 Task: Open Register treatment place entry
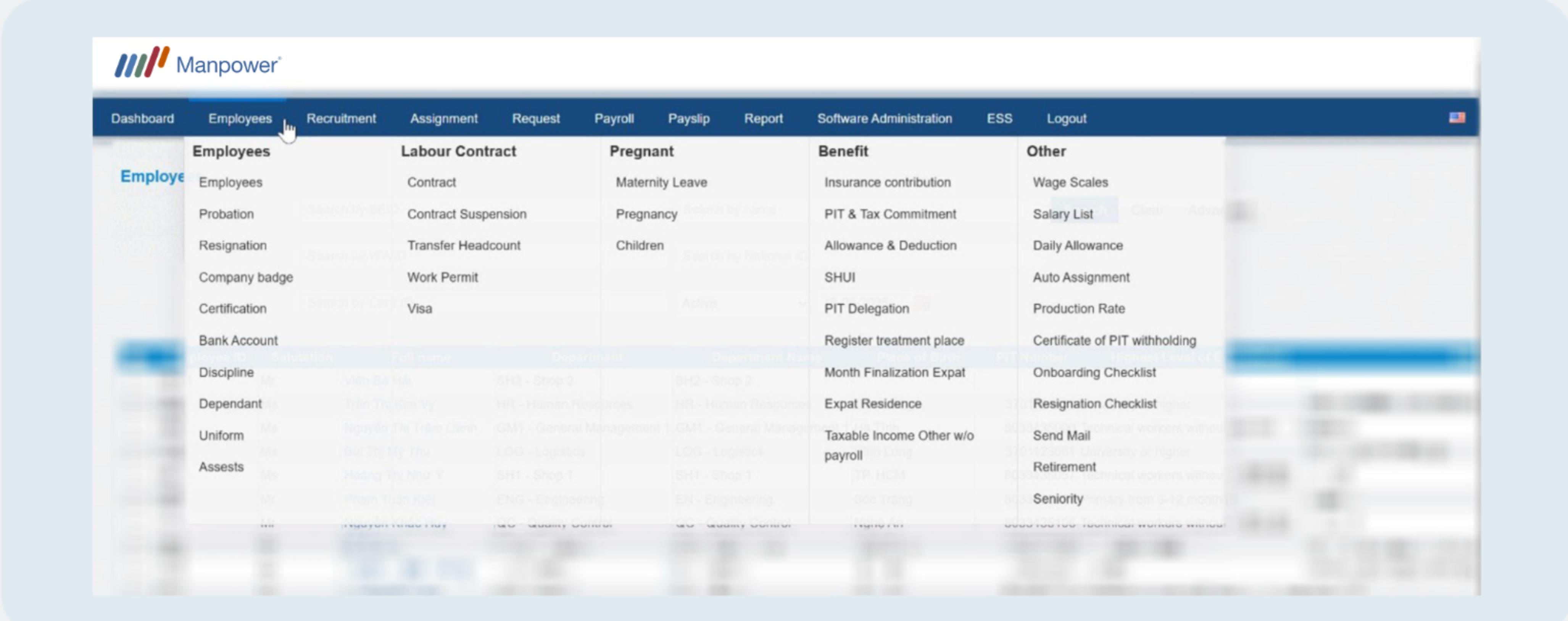[x=894, y=341]
